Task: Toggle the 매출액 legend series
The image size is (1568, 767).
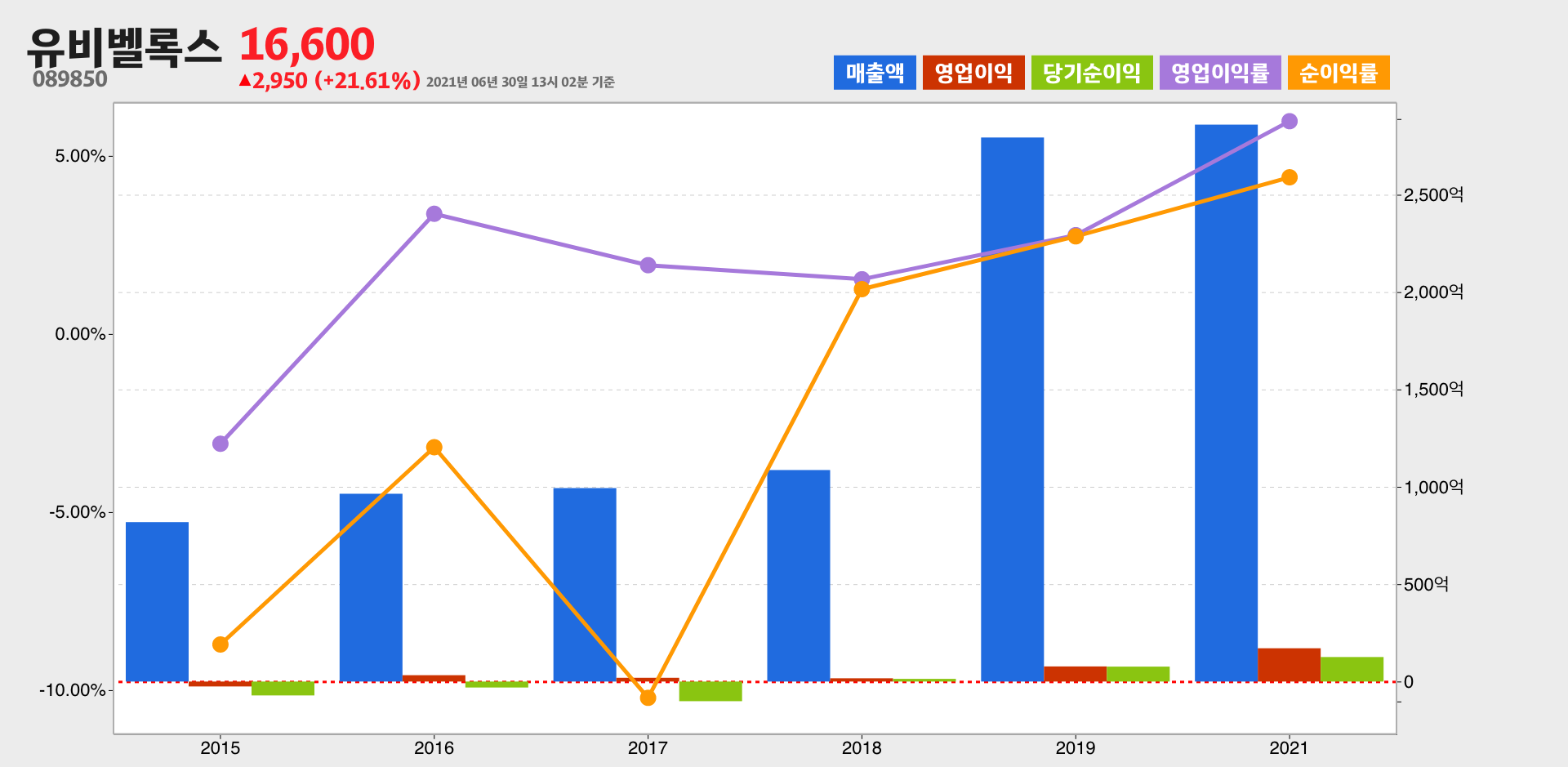Action: [875, 73]
